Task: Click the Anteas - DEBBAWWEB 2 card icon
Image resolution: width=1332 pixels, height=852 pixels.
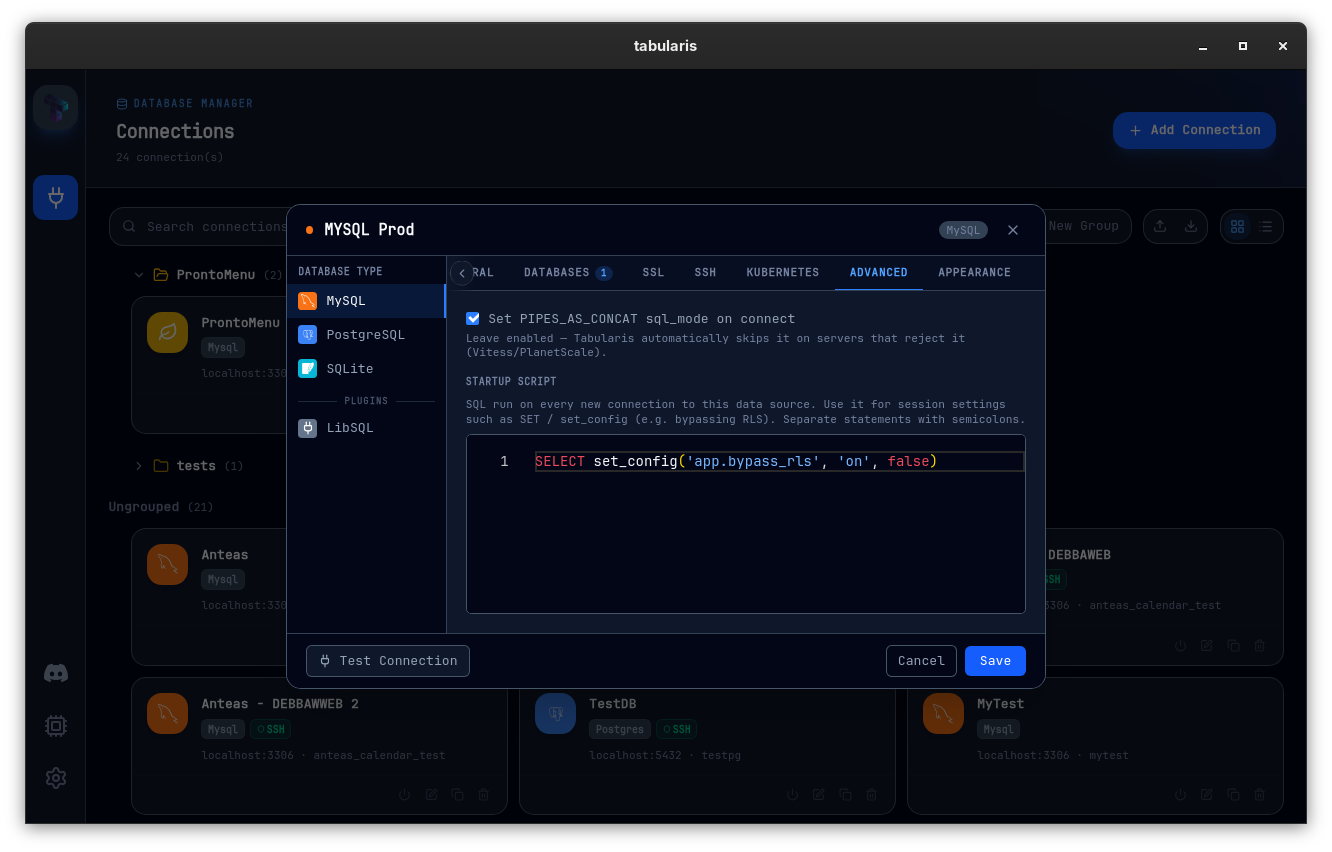Action: pyautogui.click(x=167, y=713)
